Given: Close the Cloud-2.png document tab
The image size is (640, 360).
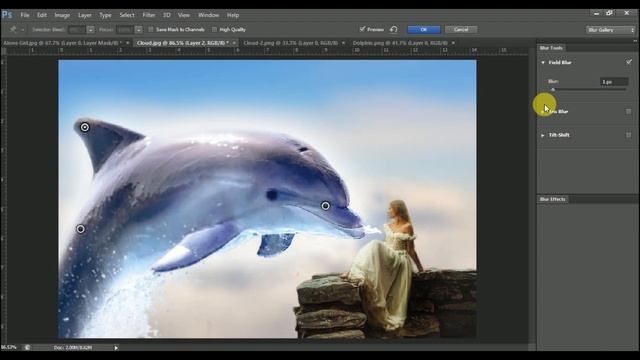Looking at the screenshot, I should pos(343,43).
